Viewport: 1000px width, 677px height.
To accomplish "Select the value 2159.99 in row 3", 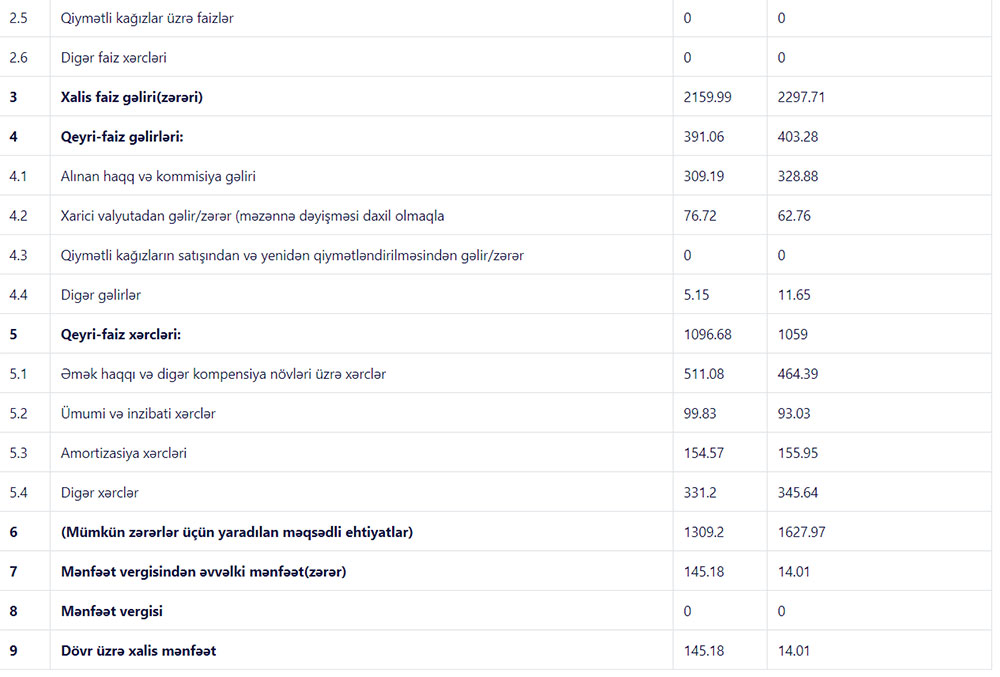I will 708,97.
